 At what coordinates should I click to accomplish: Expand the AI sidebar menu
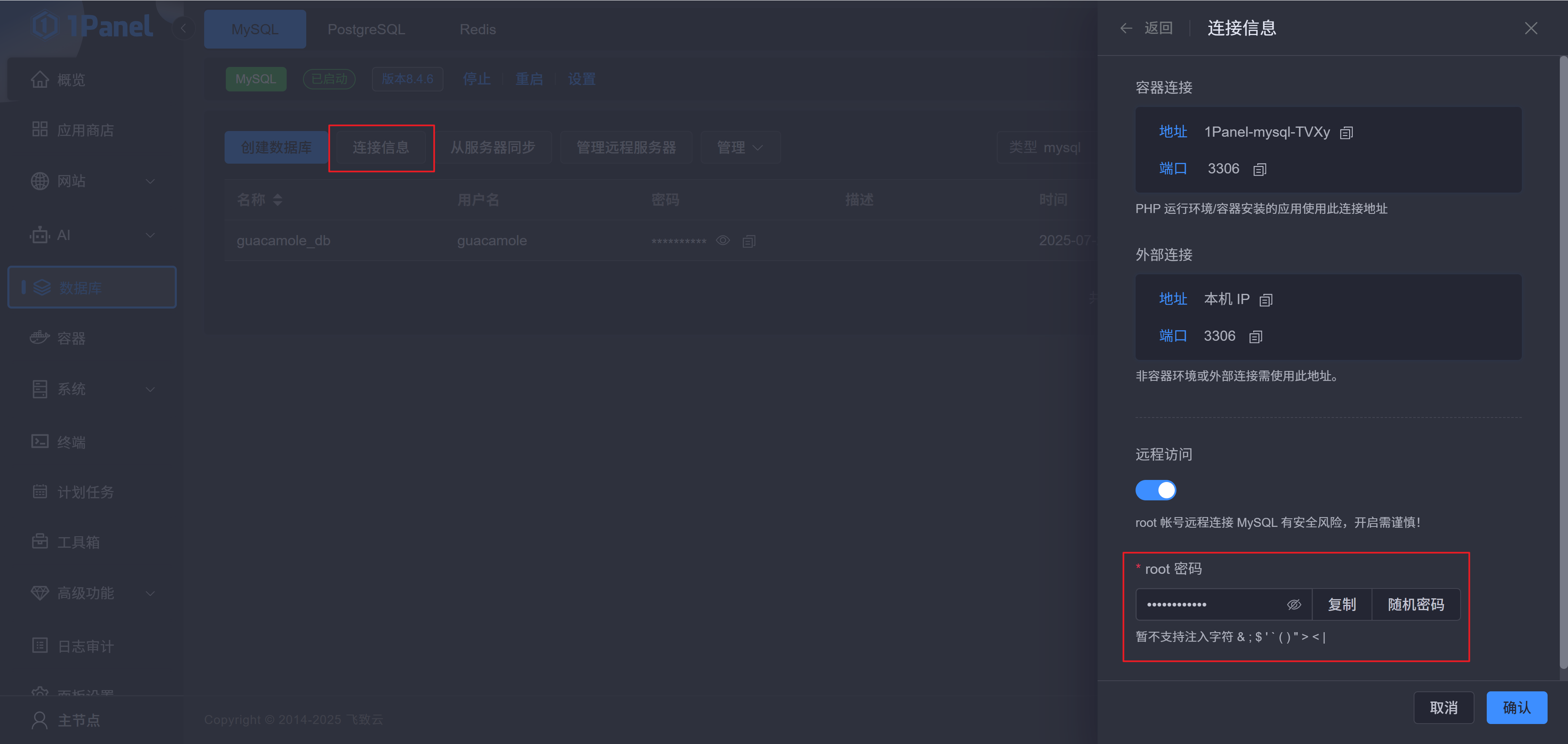point(91,235)
